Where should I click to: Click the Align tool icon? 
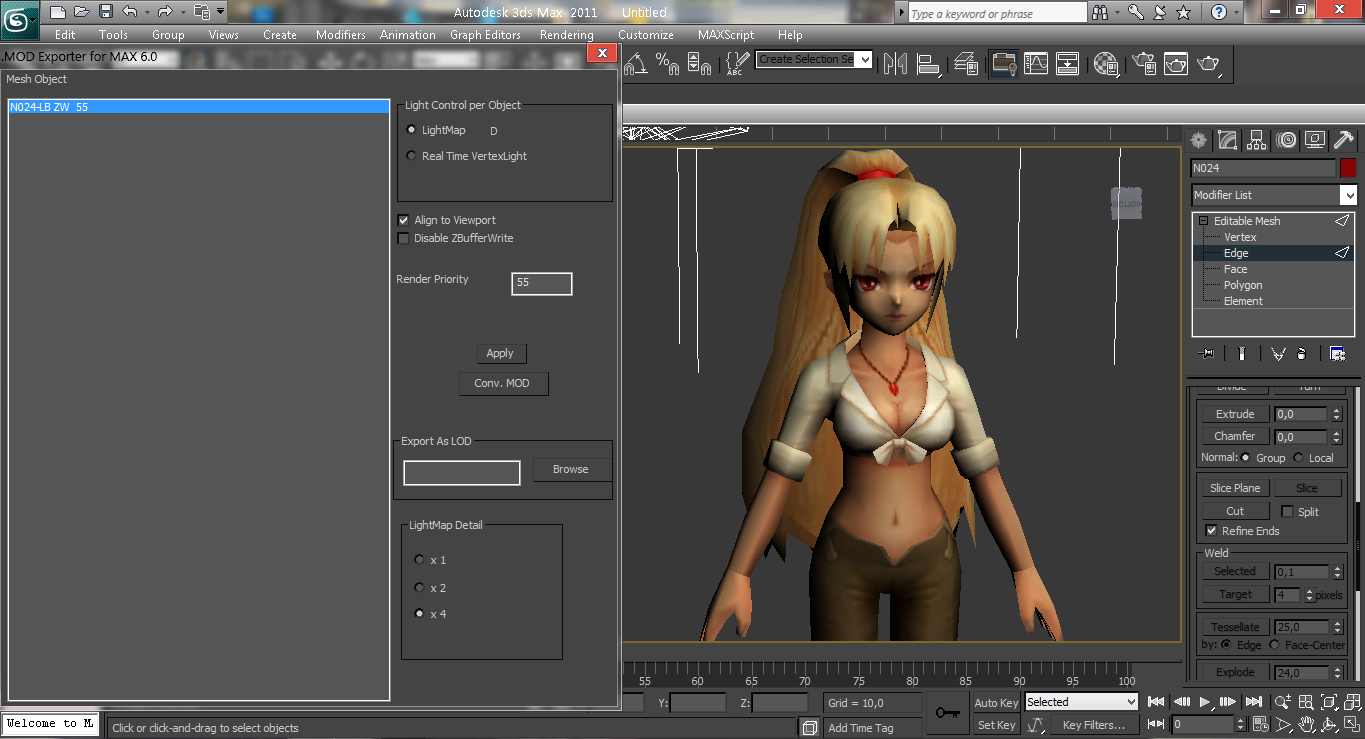(928, 64)
